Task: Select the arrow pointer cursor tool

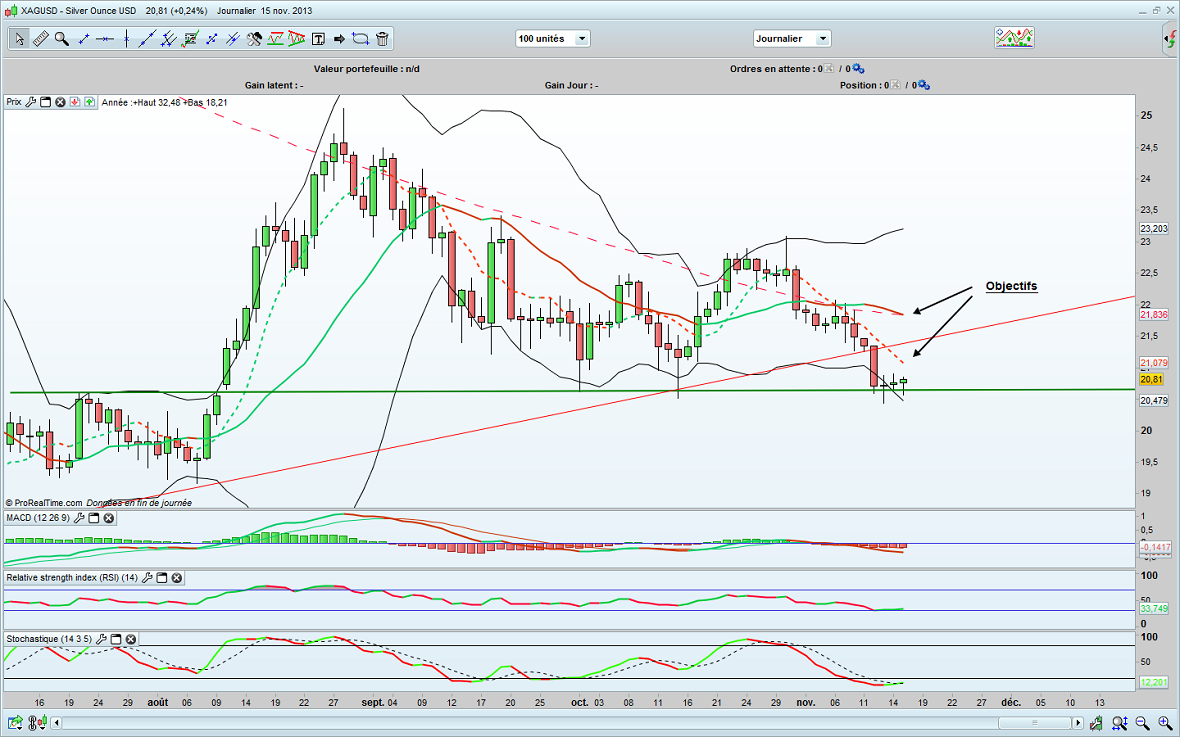Action: tap(19, 39)
